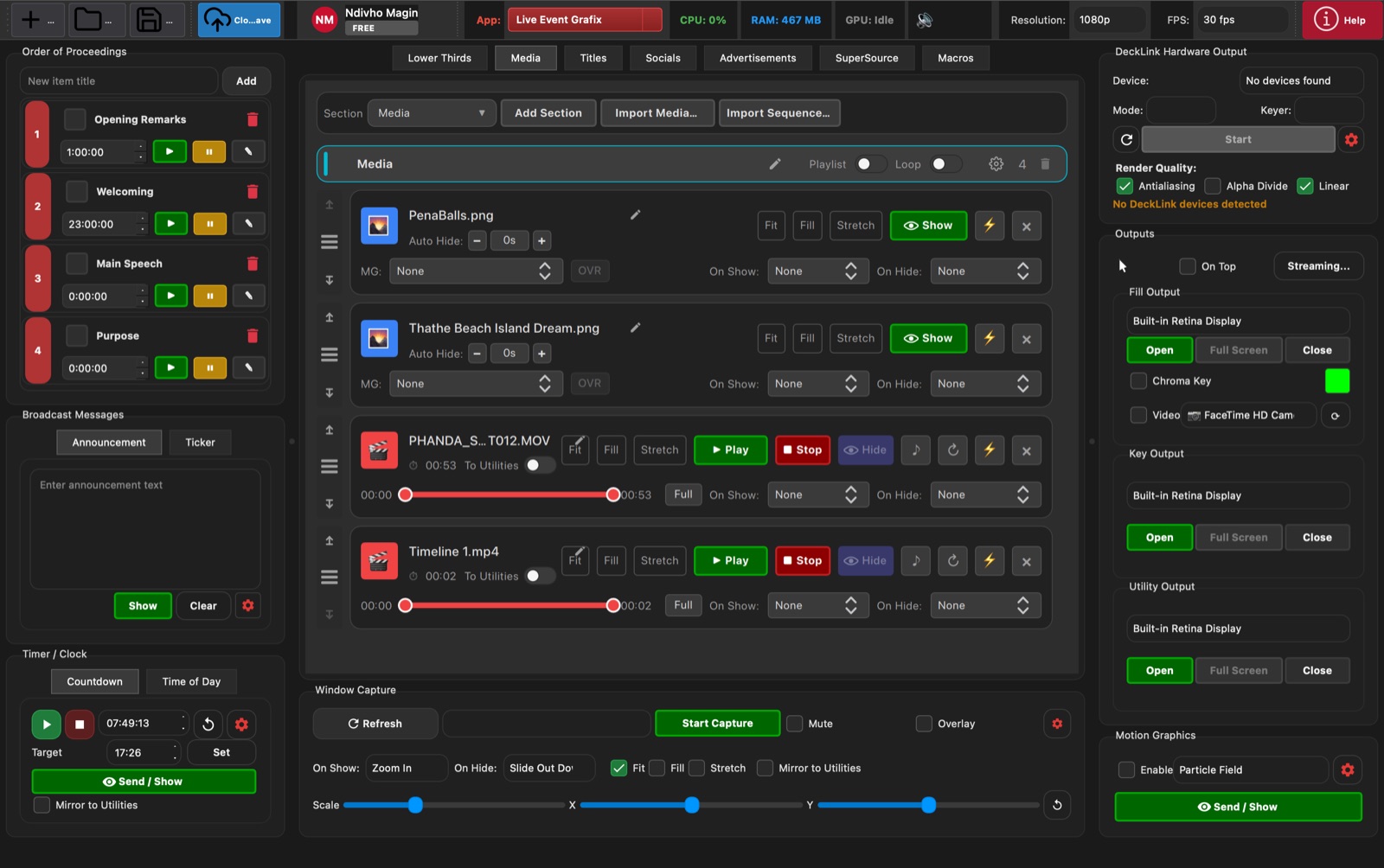Open the Macros tab
This screenshot has height=868, width=1384.
click(x=956, y=58)
